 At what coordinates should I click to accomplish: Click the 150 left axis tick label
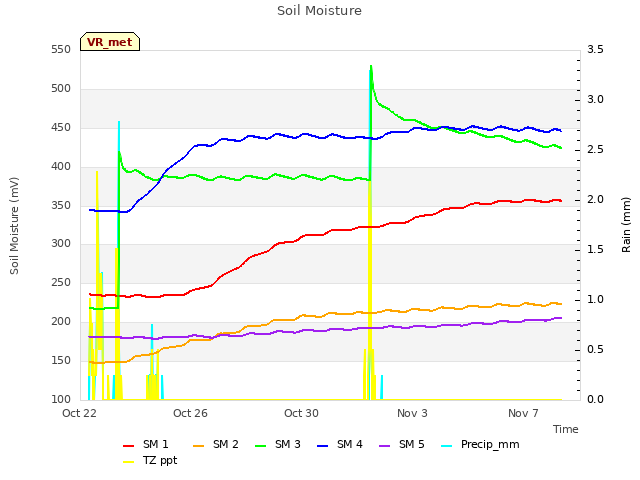pos(61,360)
